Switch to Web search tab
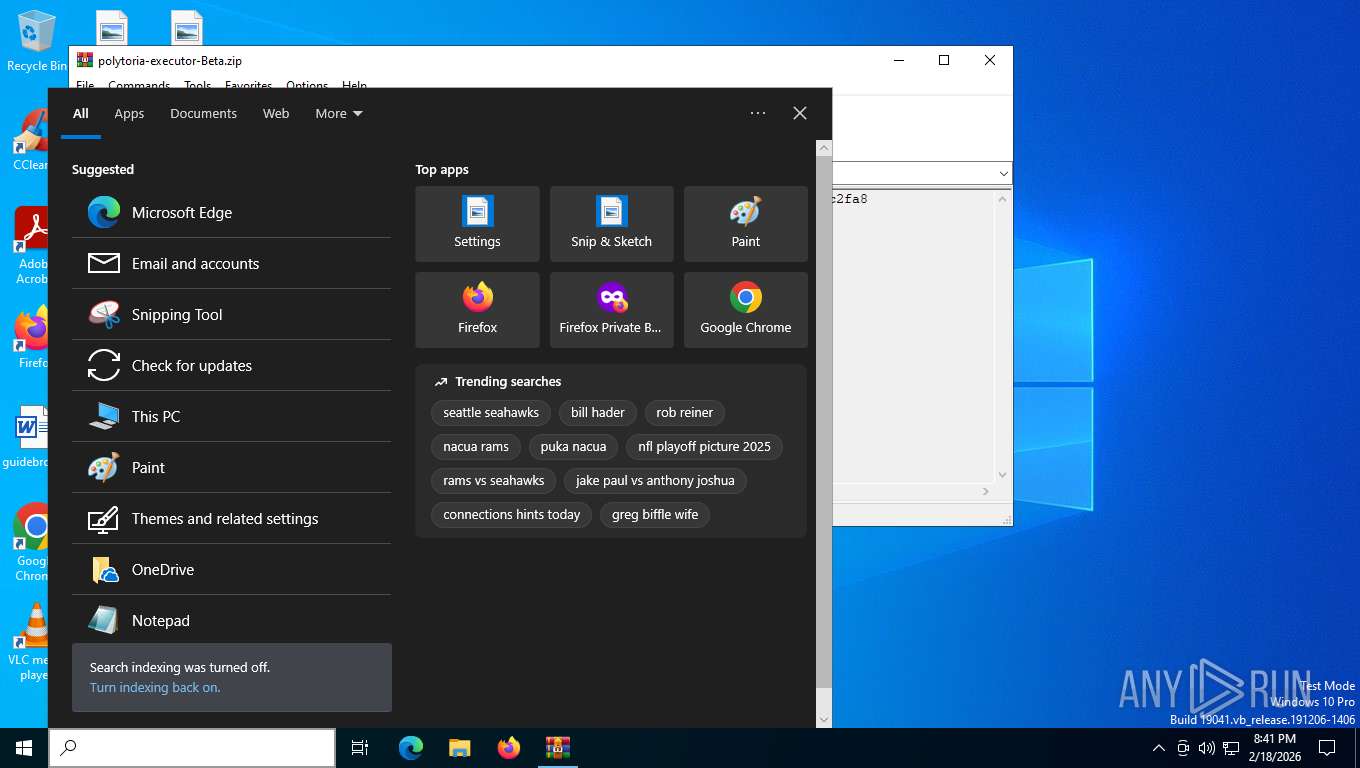1360x768 pixels. point(276,114)
